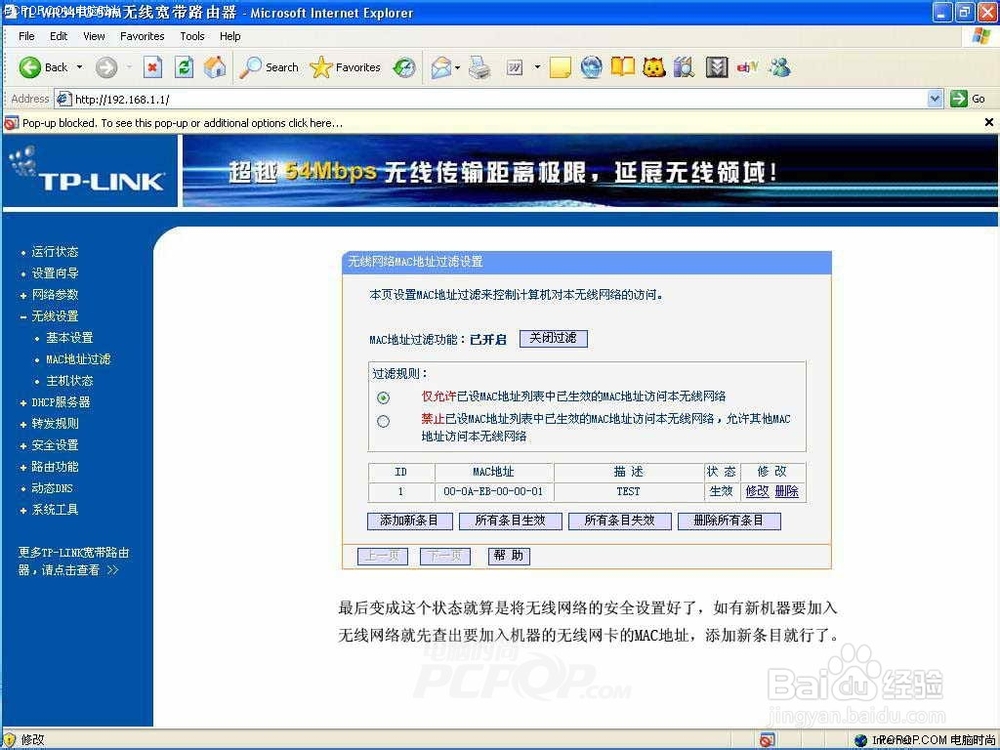Open the Search magnifier toolbar button
The height and width of the screenshot is (750, 1000).
268,67
